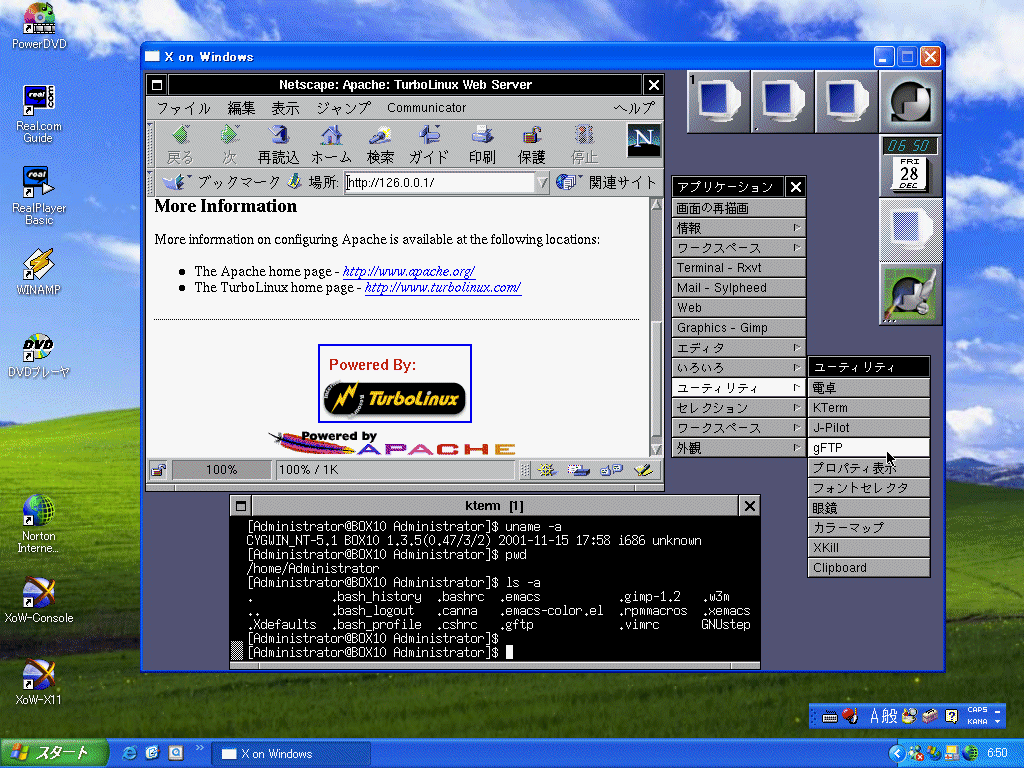Click Internet Explorer icon in quick launch

tap(129, 753)
